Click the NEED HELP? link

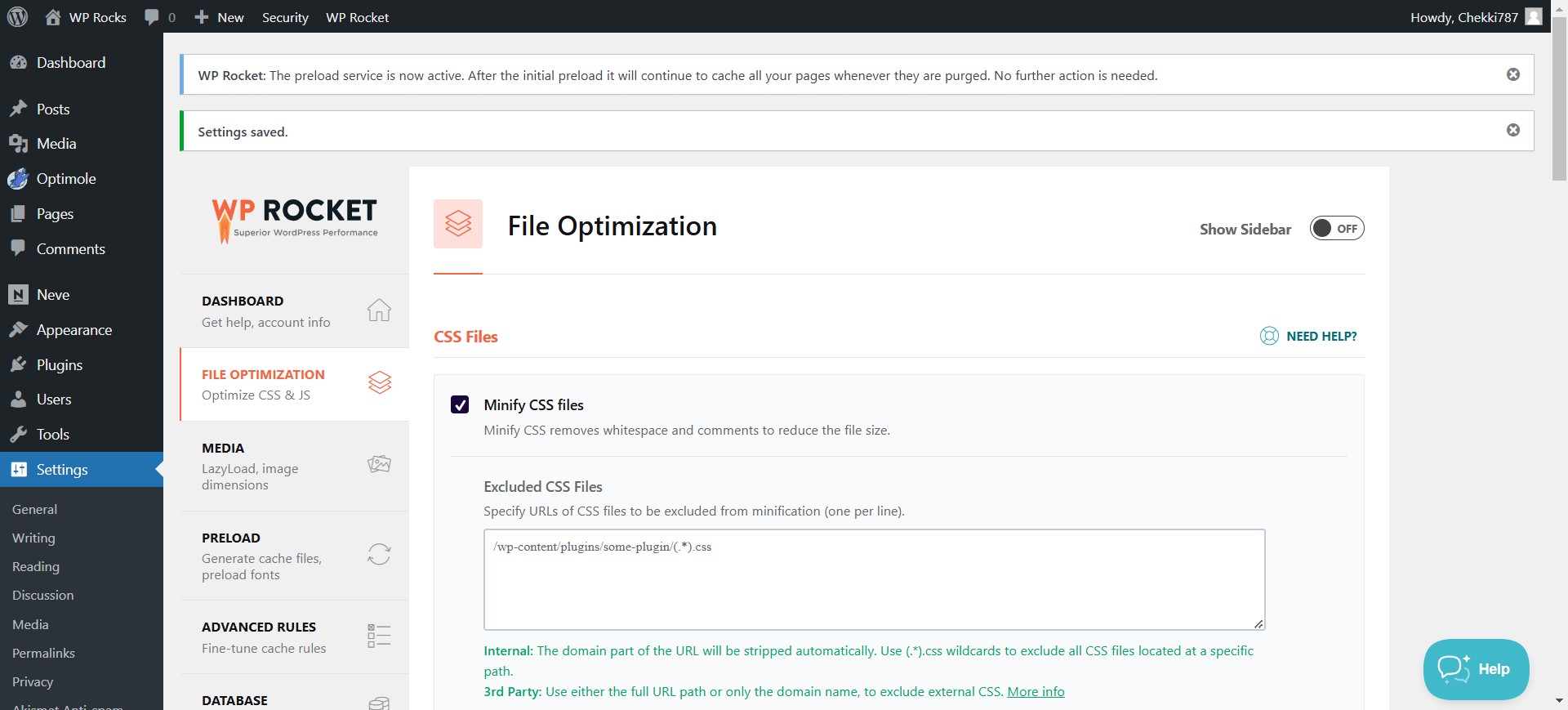point(1321,336)
